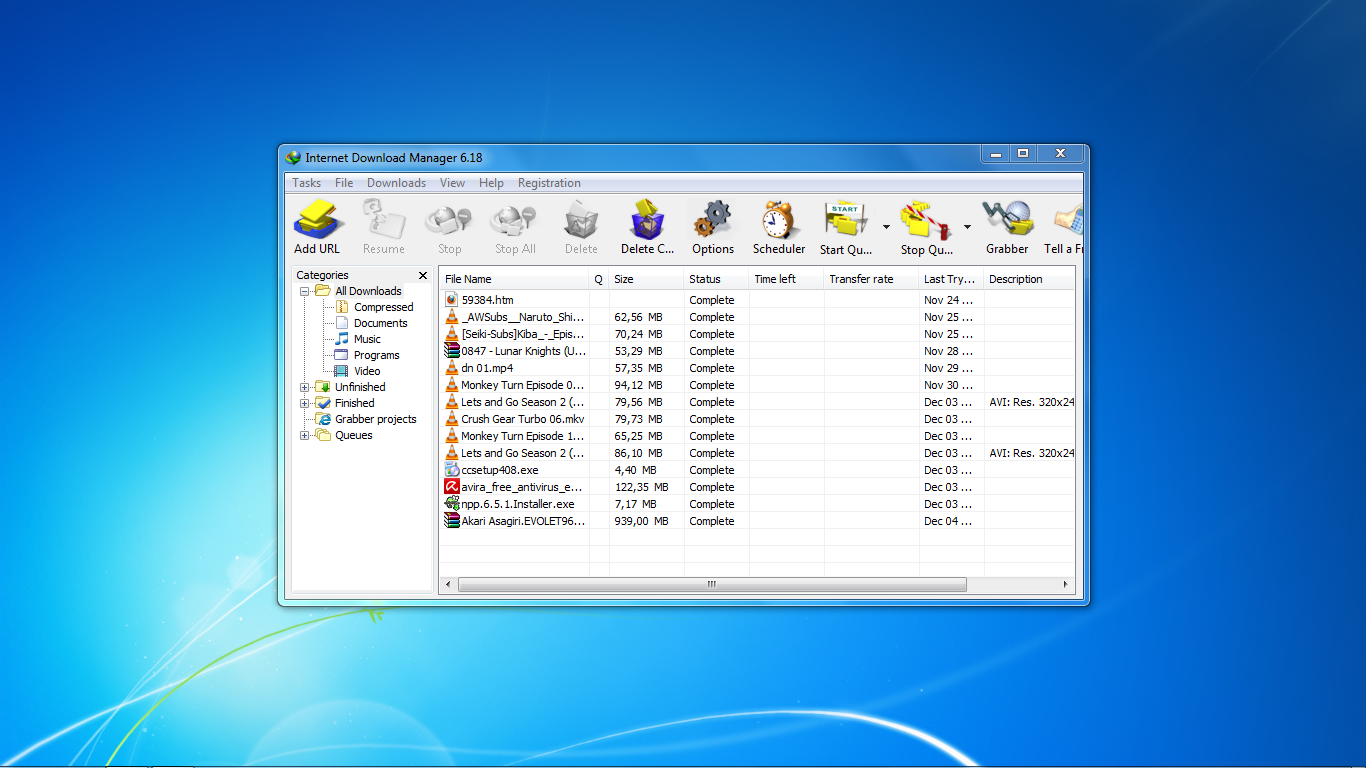Select the "[Seiki-Subs]Kiba_-_Epis..." file name

(x=523, y=334)
